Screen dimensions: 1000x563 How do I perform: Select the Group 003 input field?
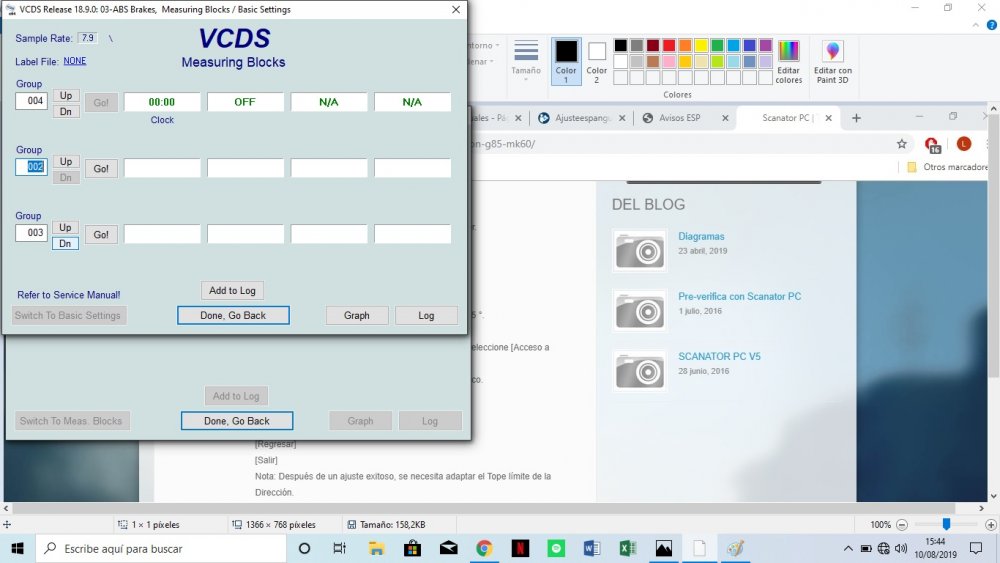pos(31,233)
